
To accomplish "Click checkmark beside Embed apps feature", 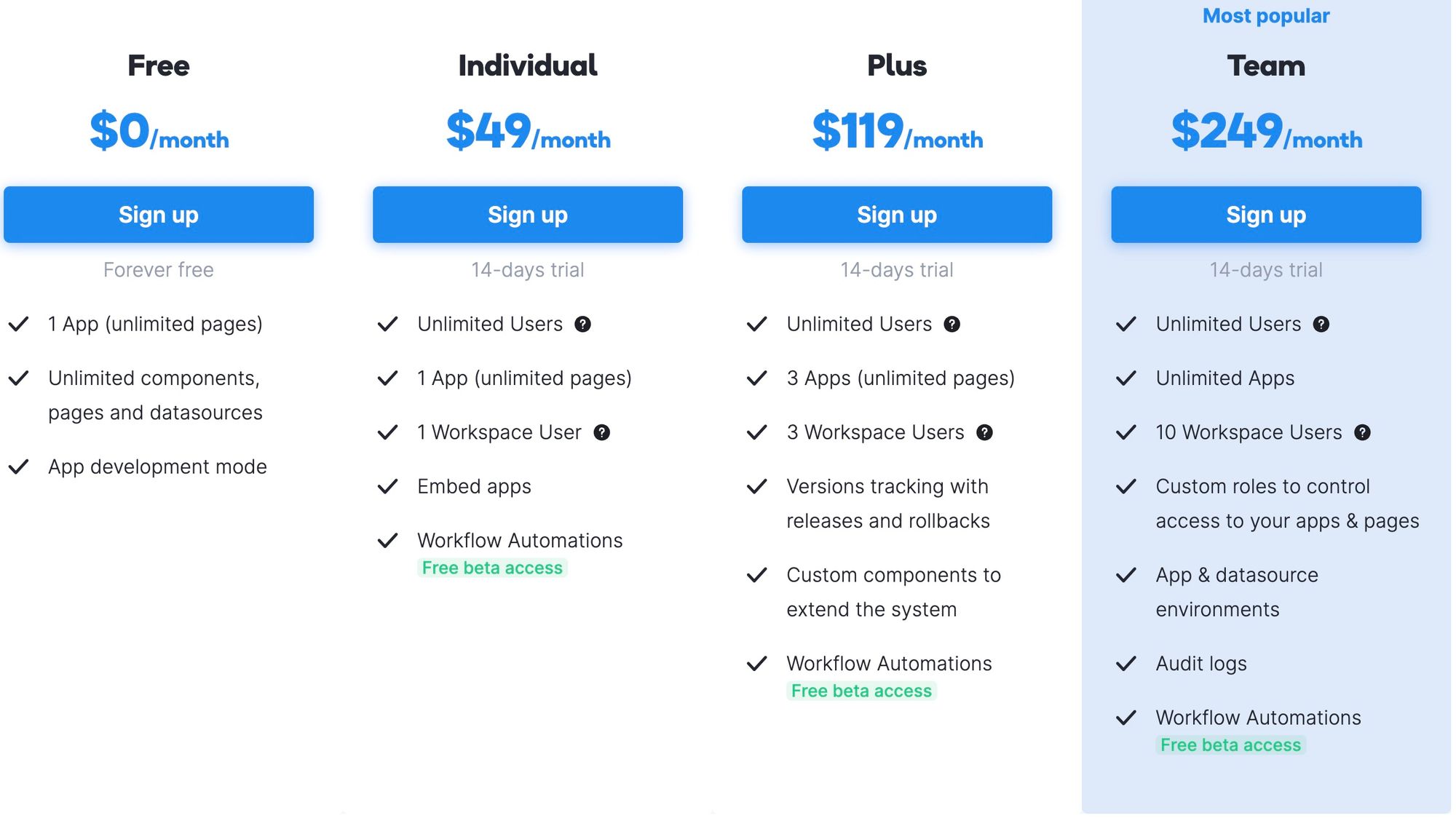I will 387,486.
